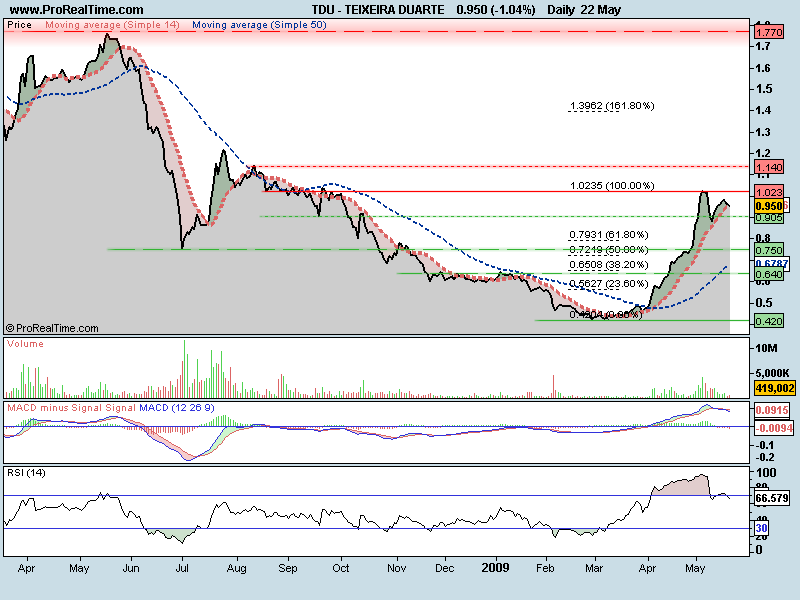Click the MACD (12 26 9) legend text
This screenshot has width=800, height=600.
click(x=177, y=408)
